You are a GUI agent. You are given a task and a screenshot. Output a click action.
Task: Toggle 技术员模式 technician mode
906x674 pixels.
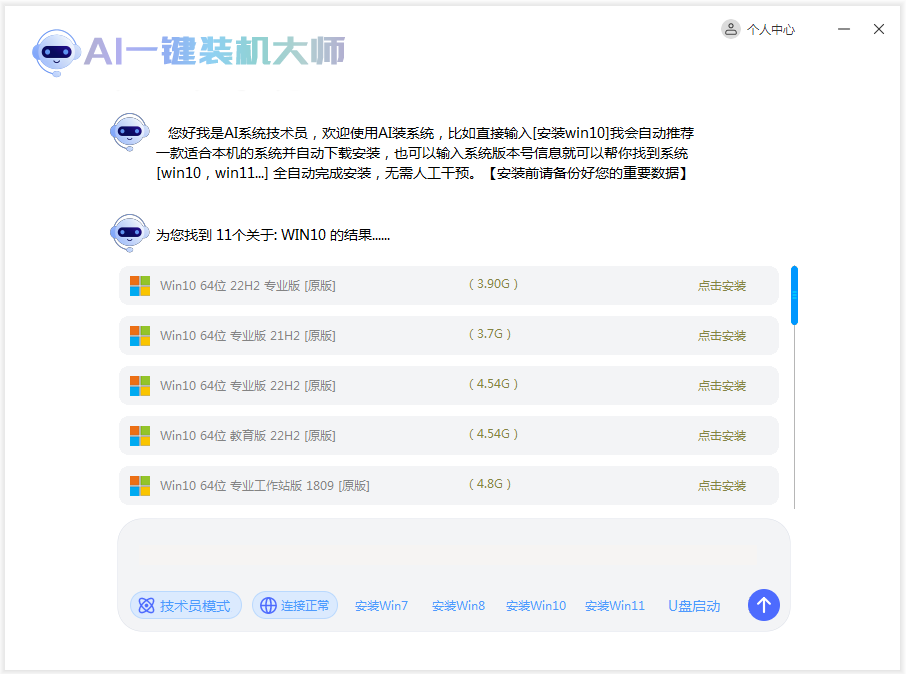pyautogui.click(x=185, y=605)
